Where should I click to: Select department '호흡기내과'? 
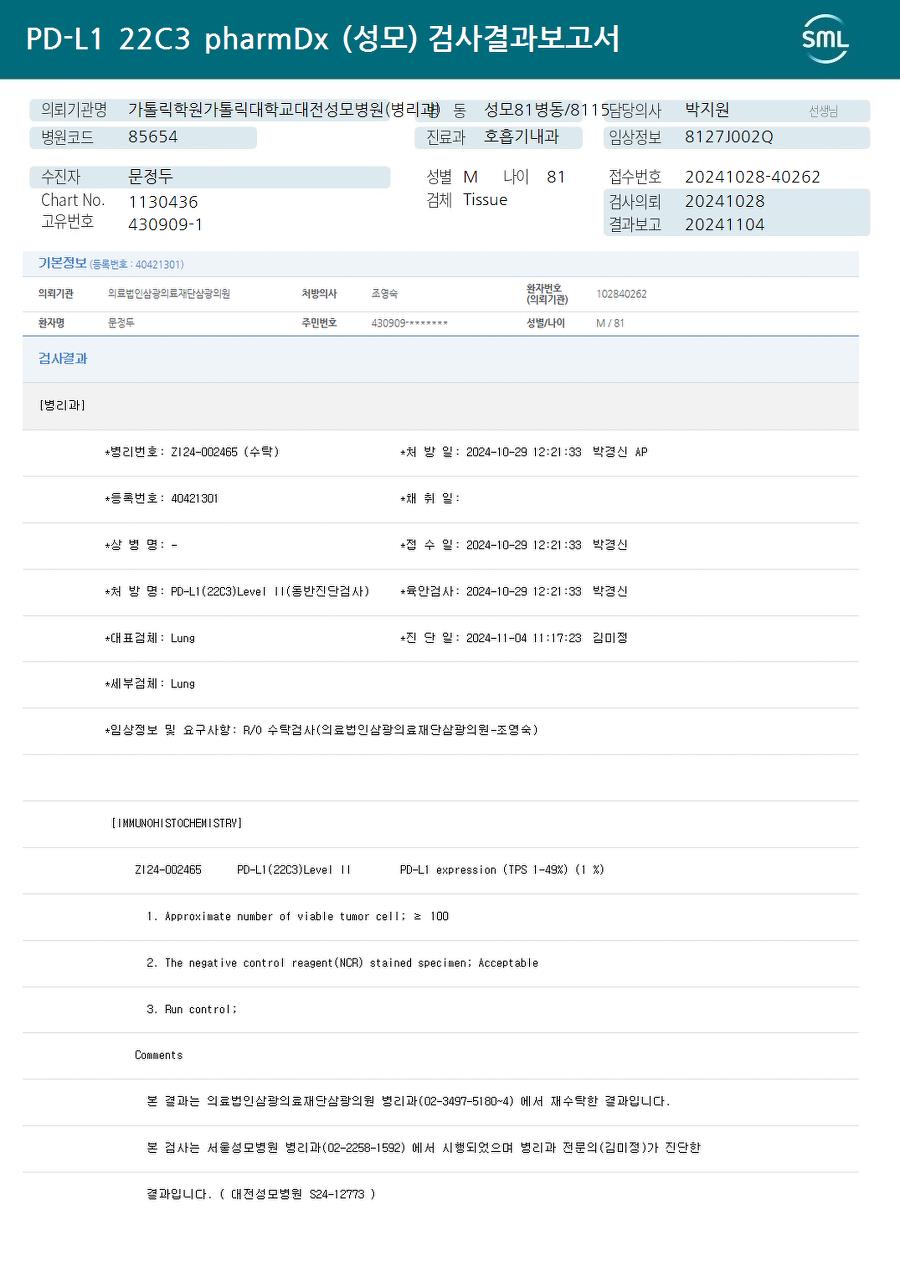coord(521,137)
